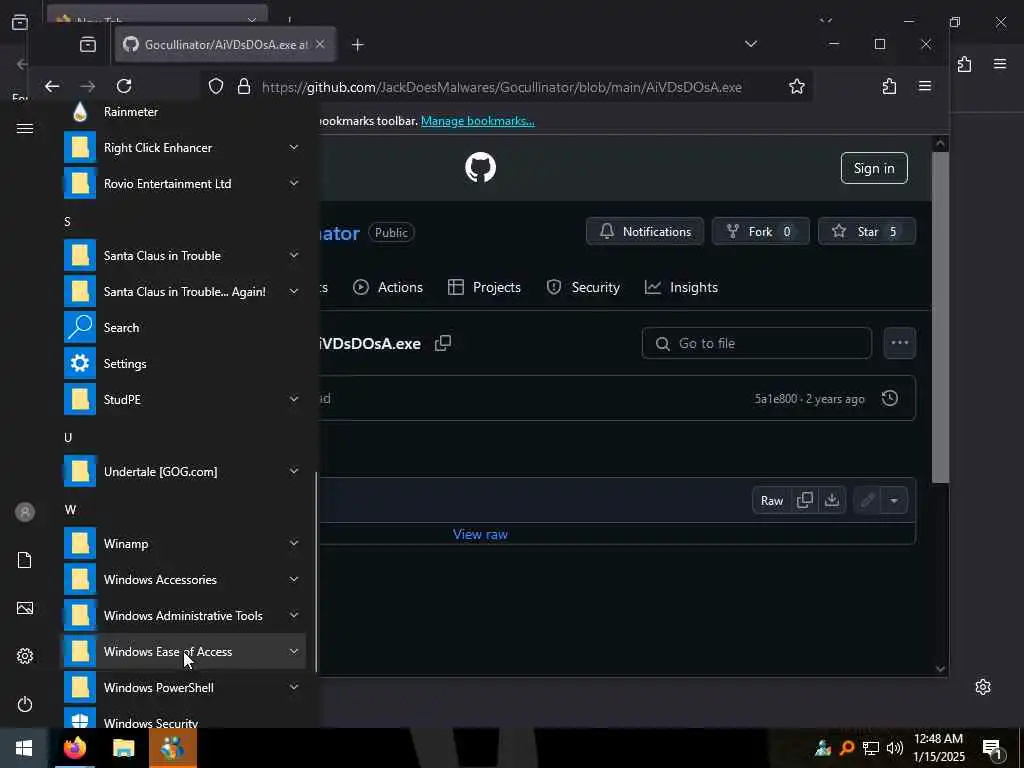Image resolution: width=1024 pixels, height=768 pixels.
Task: Open front Firefox window extensions puzzle icon
Action: tap(889, 86)
